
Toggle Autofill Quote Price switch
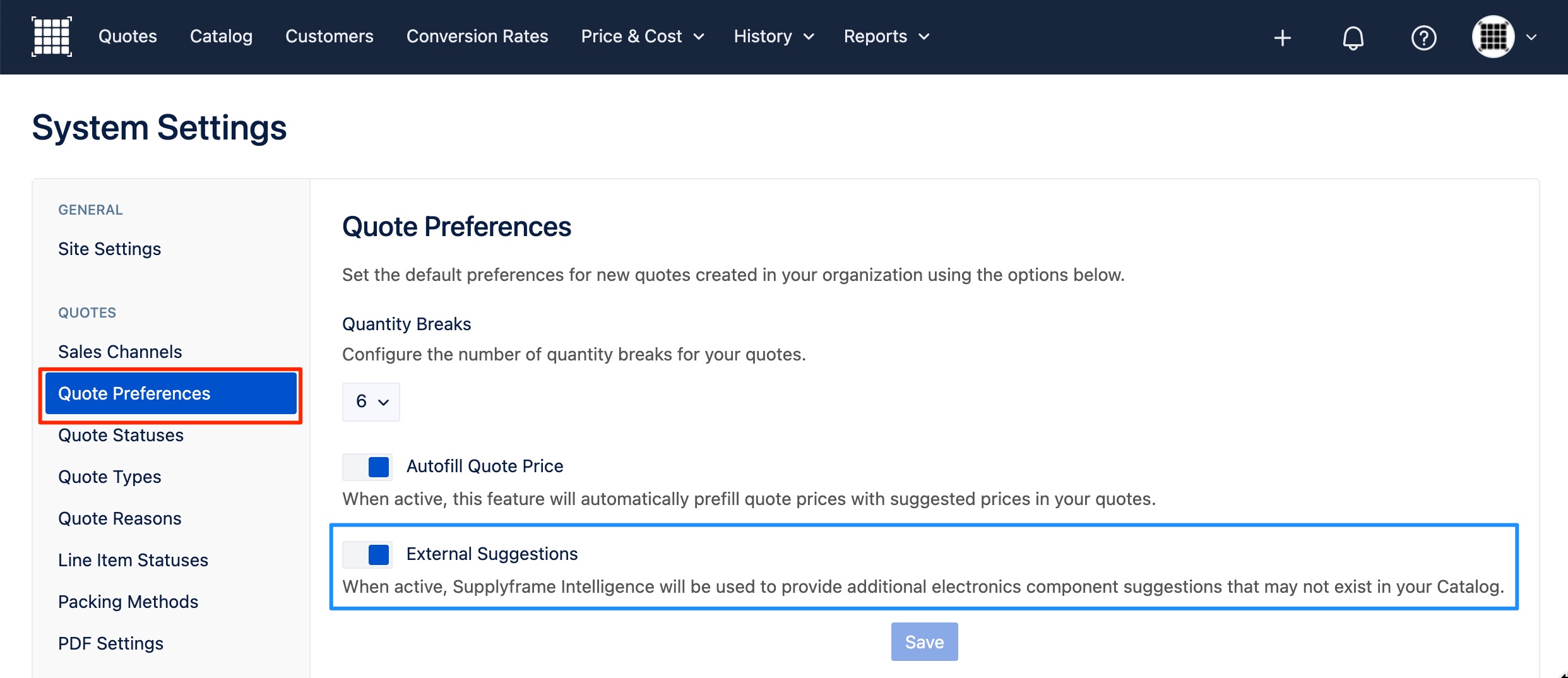[367, 467]
